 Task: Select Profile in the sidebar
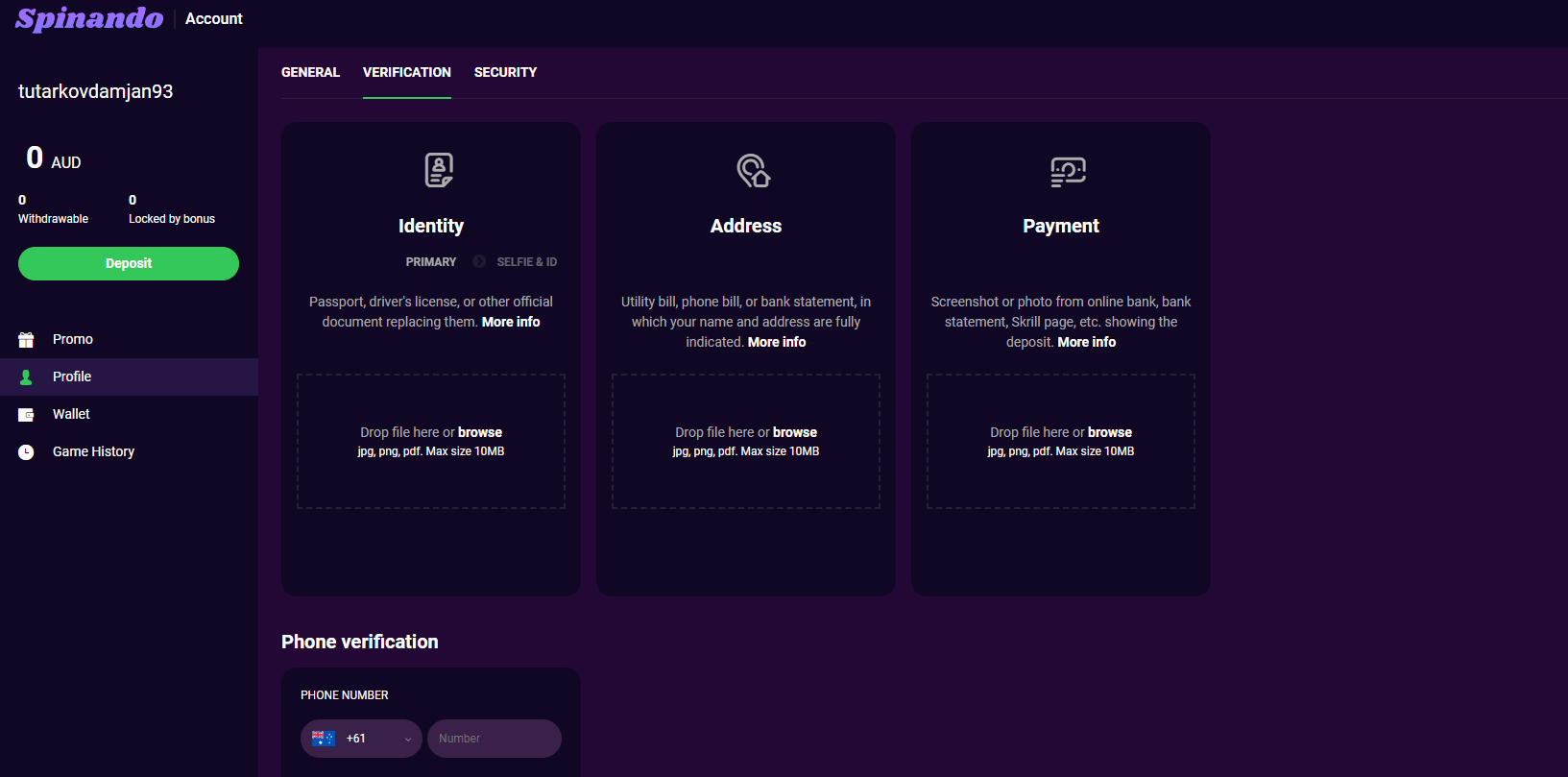pos(129,376)
